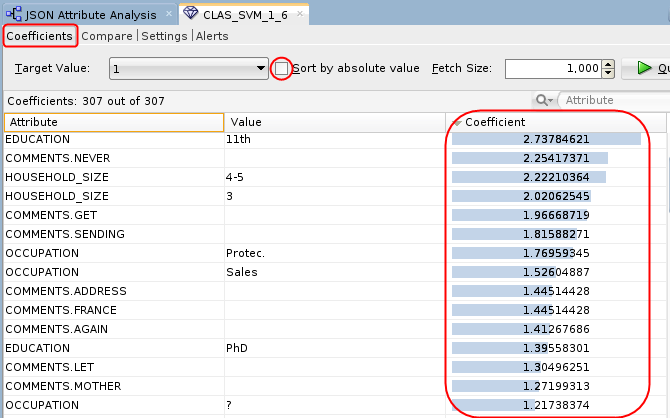The height and width of the screenshot is (418, 670).
Task: Click coefficient value 1.96668719
Action: tap(556, 215)
